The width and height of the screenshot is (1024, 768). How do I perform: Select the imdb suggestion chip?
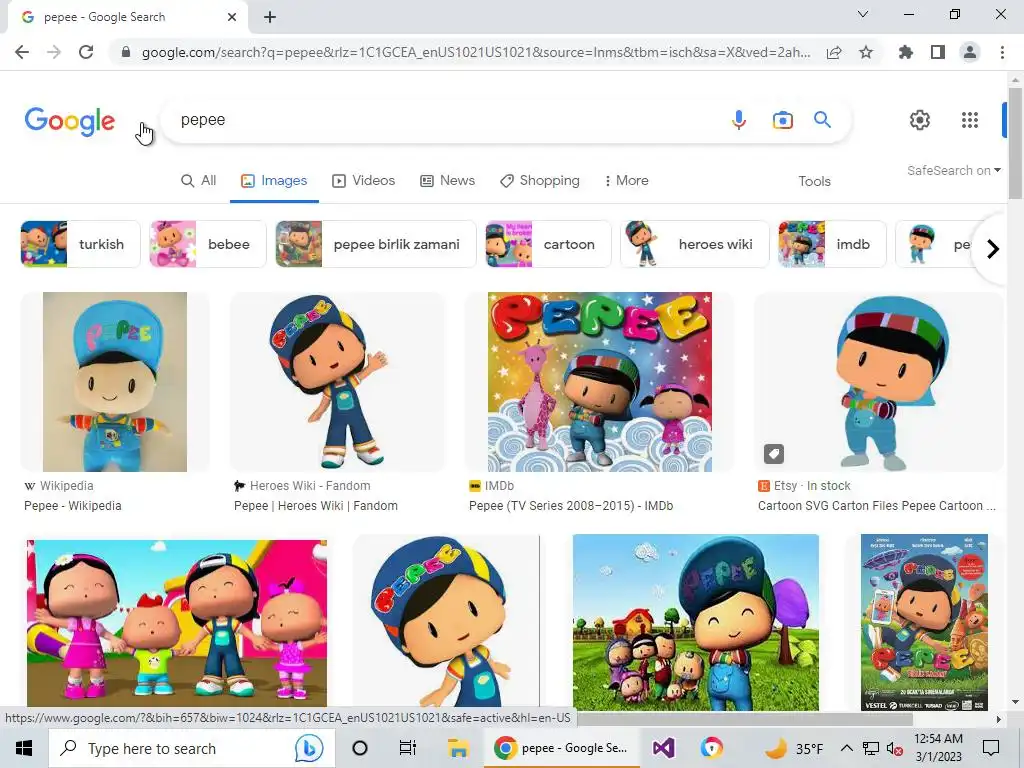832,244
